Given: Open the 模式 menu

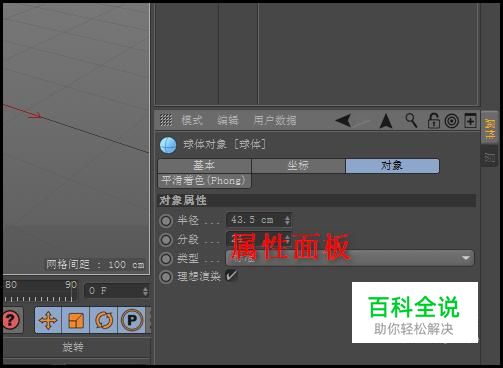Looking at the screenshot, I should [x=192, y=120].
